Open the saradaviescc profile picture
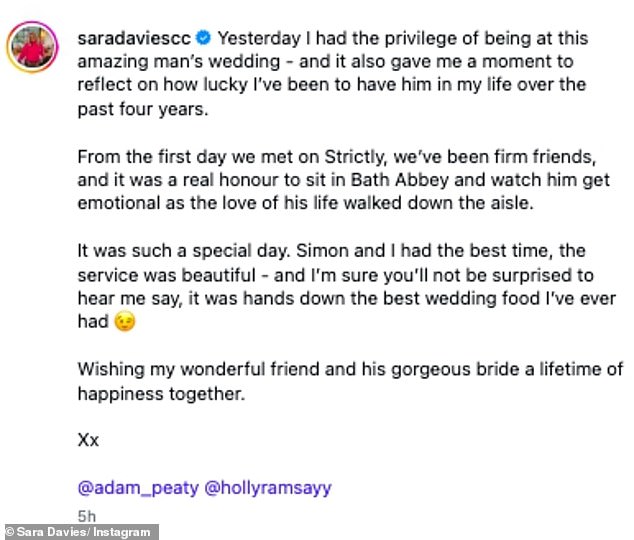The width and height of the screenshot is (634, 540). tap(32, 45)
